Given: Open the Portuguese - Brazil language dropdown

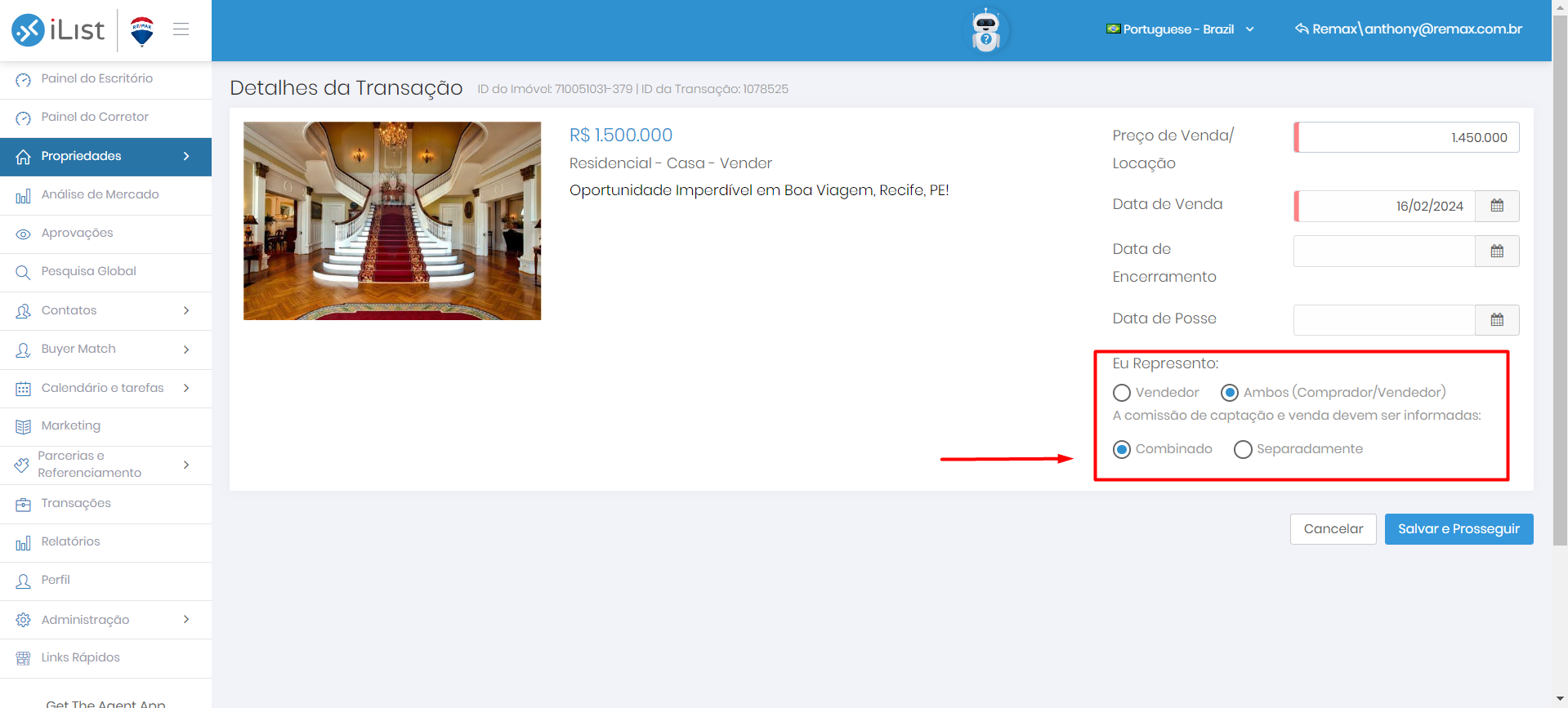Looking at the screenshot, I should click(1180, 29).
